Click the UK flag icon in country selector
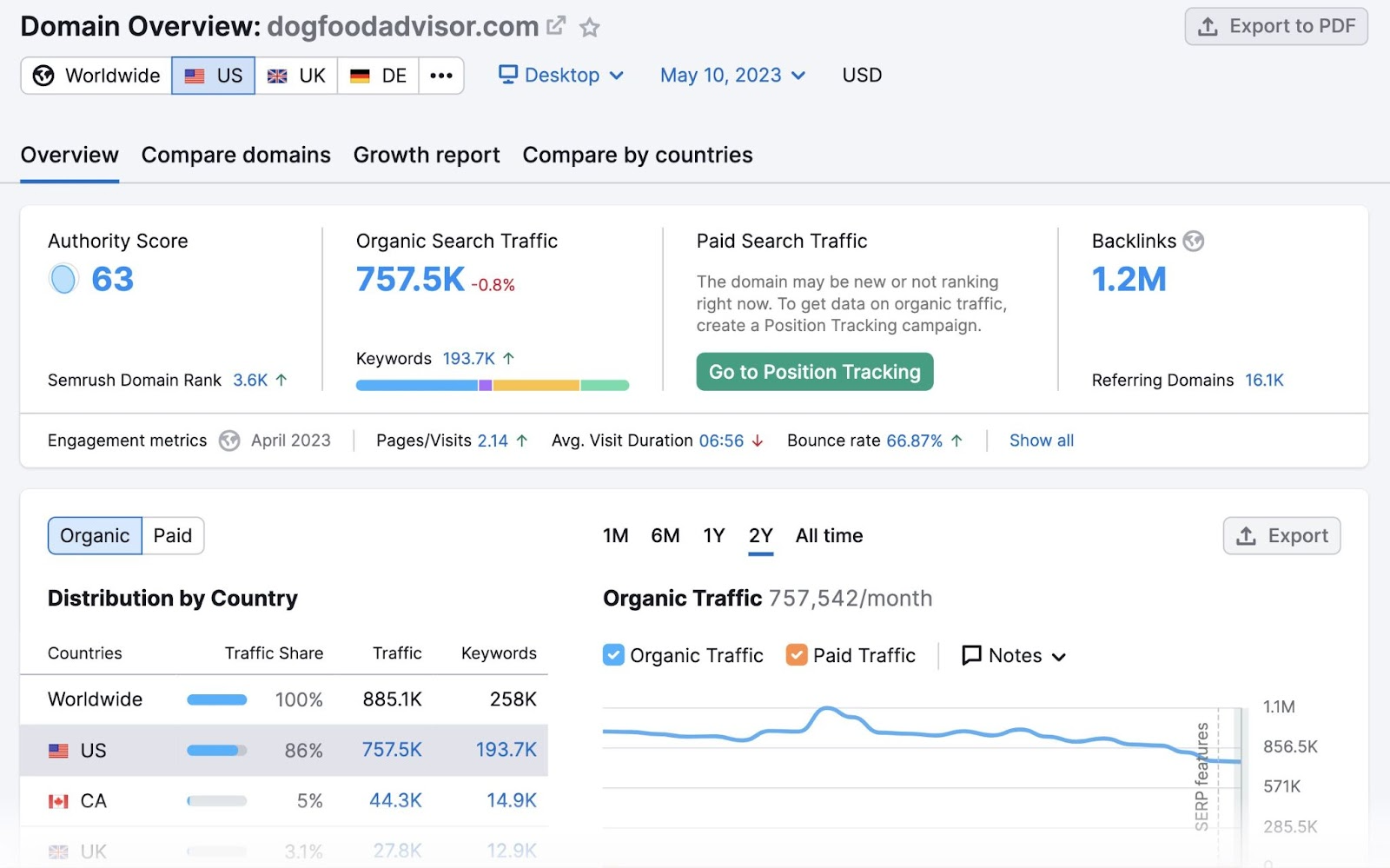The height and width of the screenshot is (868, 1390). (277, 76)
